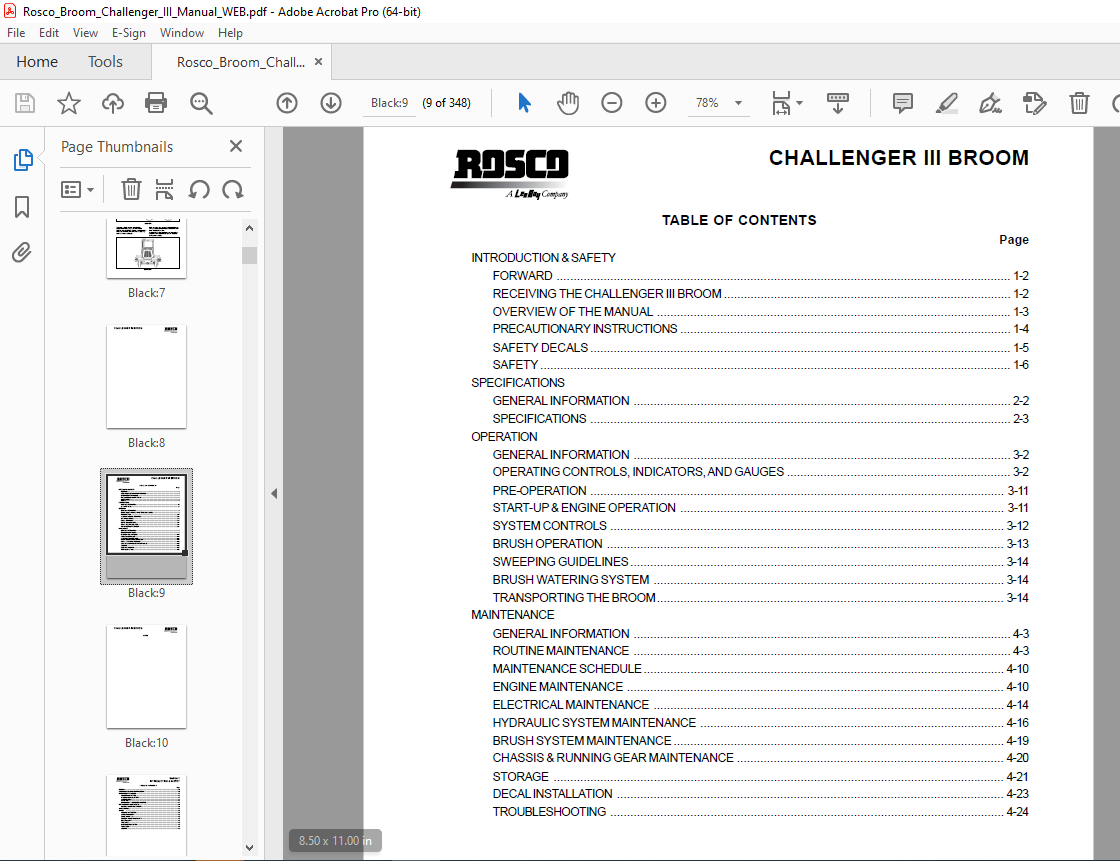
Task: Switch to the Tools tab
Action: (x=105, y=62)
